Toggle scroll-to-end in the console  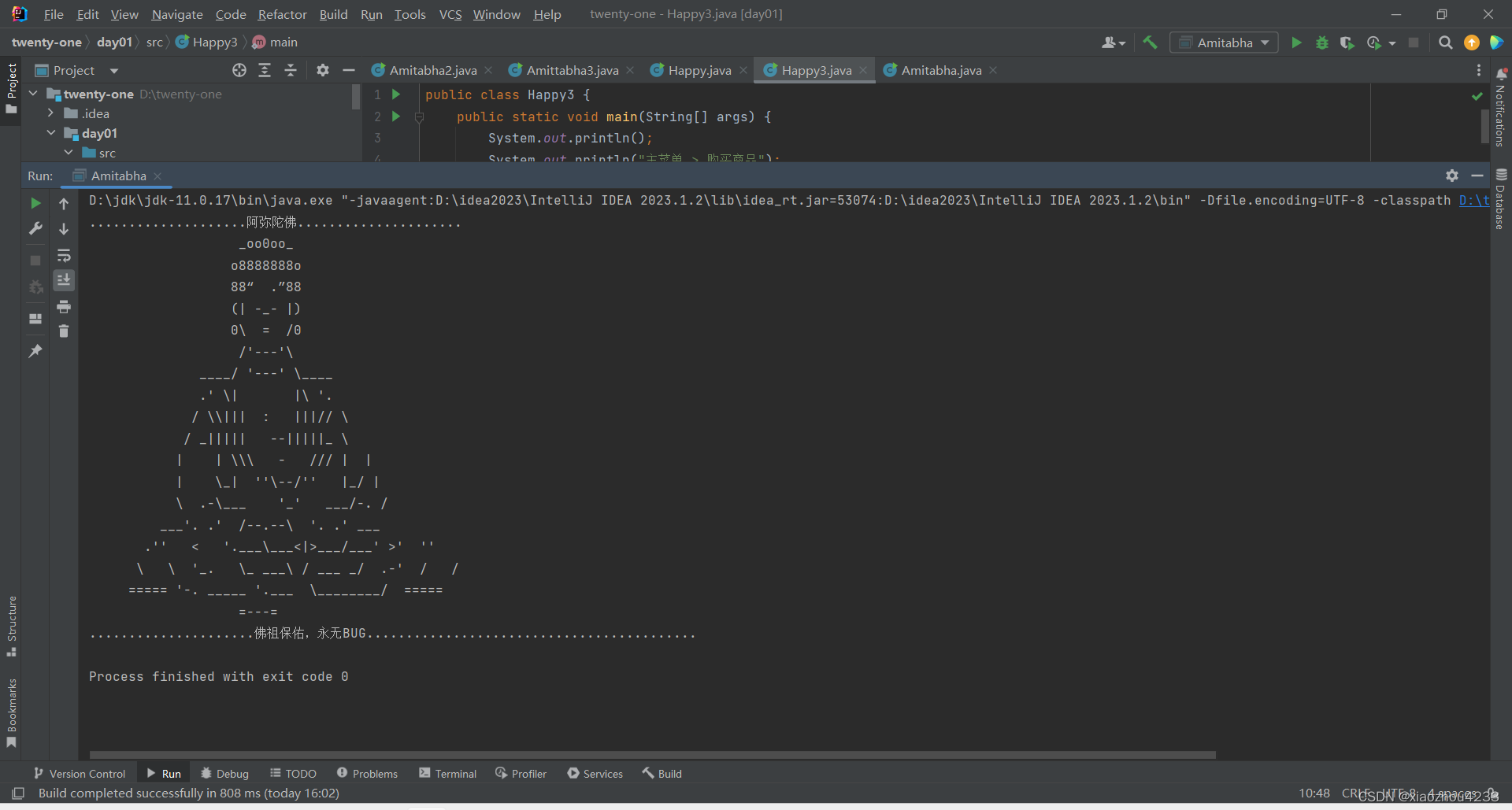[x=64, y=280]
